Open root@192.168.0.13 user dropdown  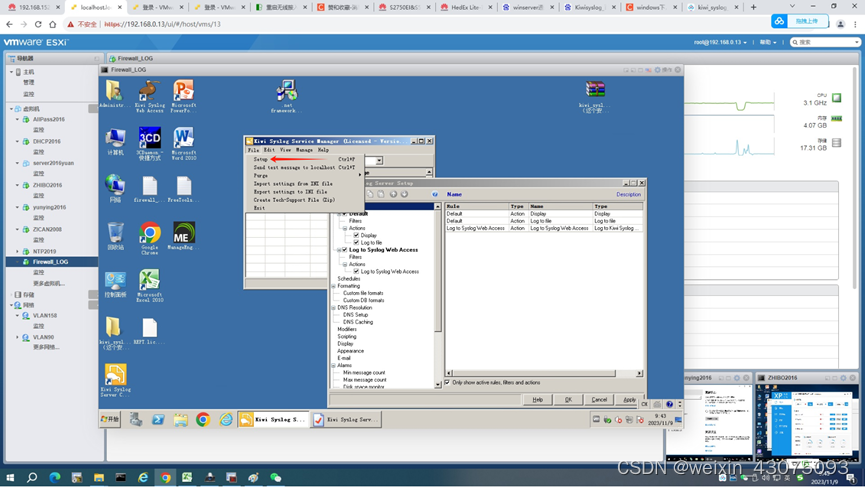[x=720, y=42]
